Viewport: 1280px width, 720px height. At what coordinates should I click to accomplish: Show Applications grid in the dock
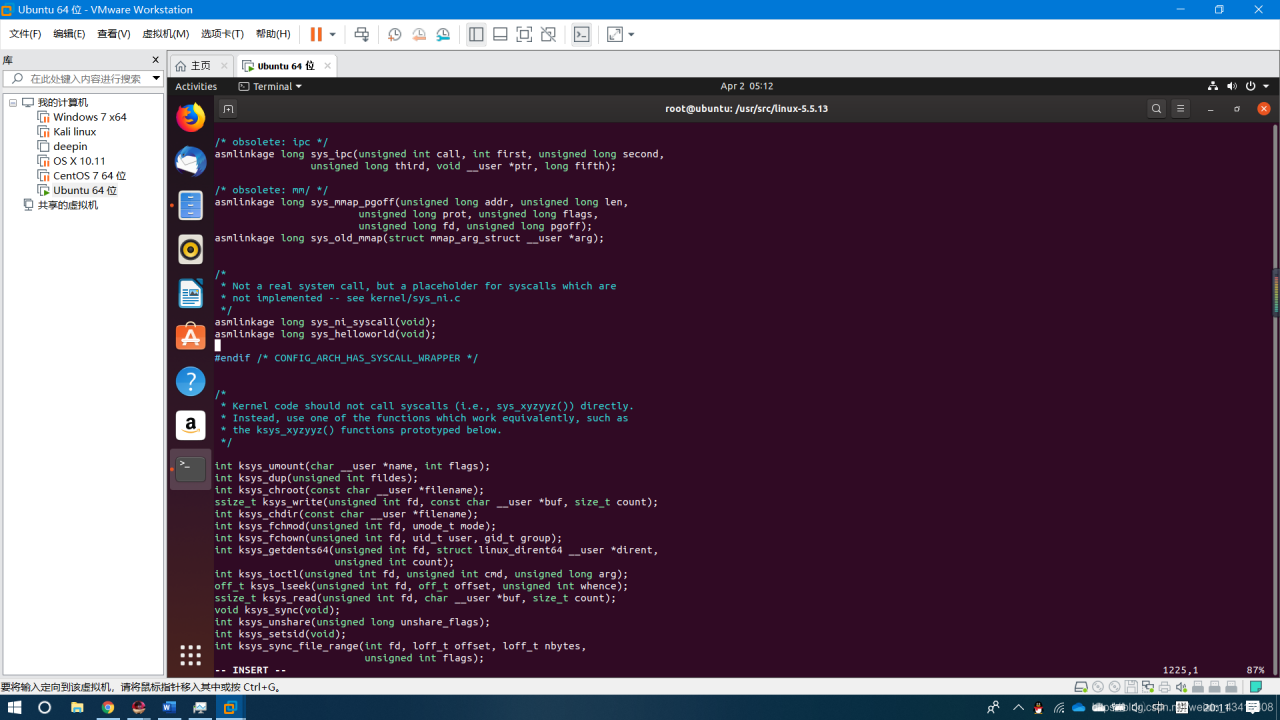point(190,655)
